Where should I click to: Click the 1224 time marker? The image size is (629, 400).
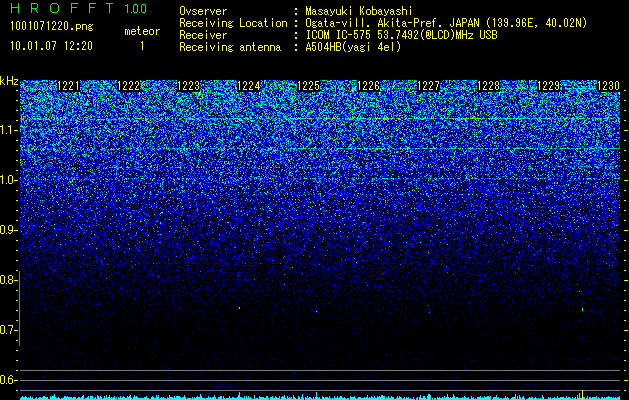[x=249, y=86]
